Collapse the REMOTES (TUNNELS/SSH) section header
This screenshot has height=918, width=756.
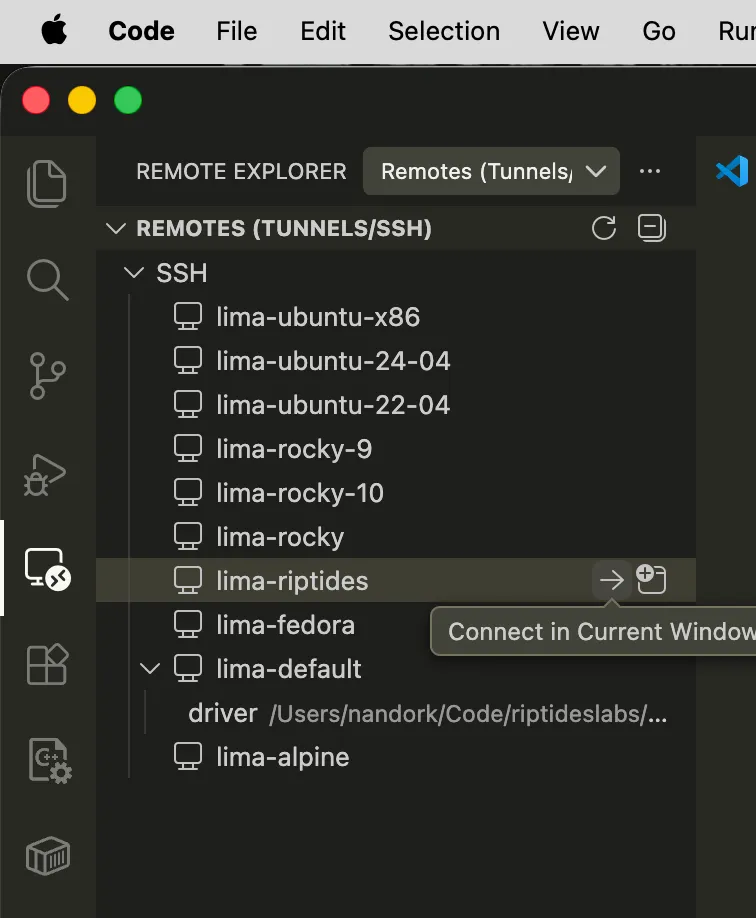pos(115,228)
